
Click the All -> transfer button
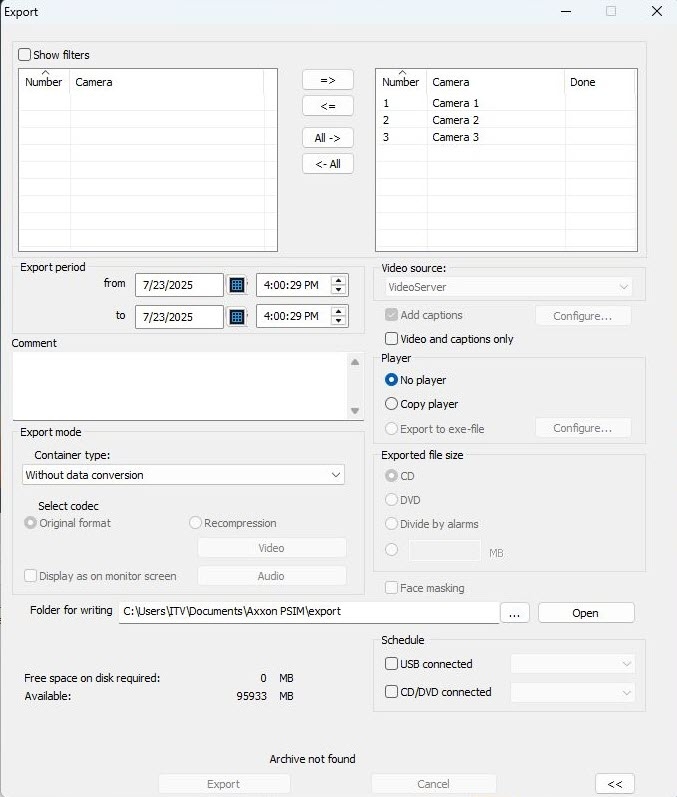(328, 138)
